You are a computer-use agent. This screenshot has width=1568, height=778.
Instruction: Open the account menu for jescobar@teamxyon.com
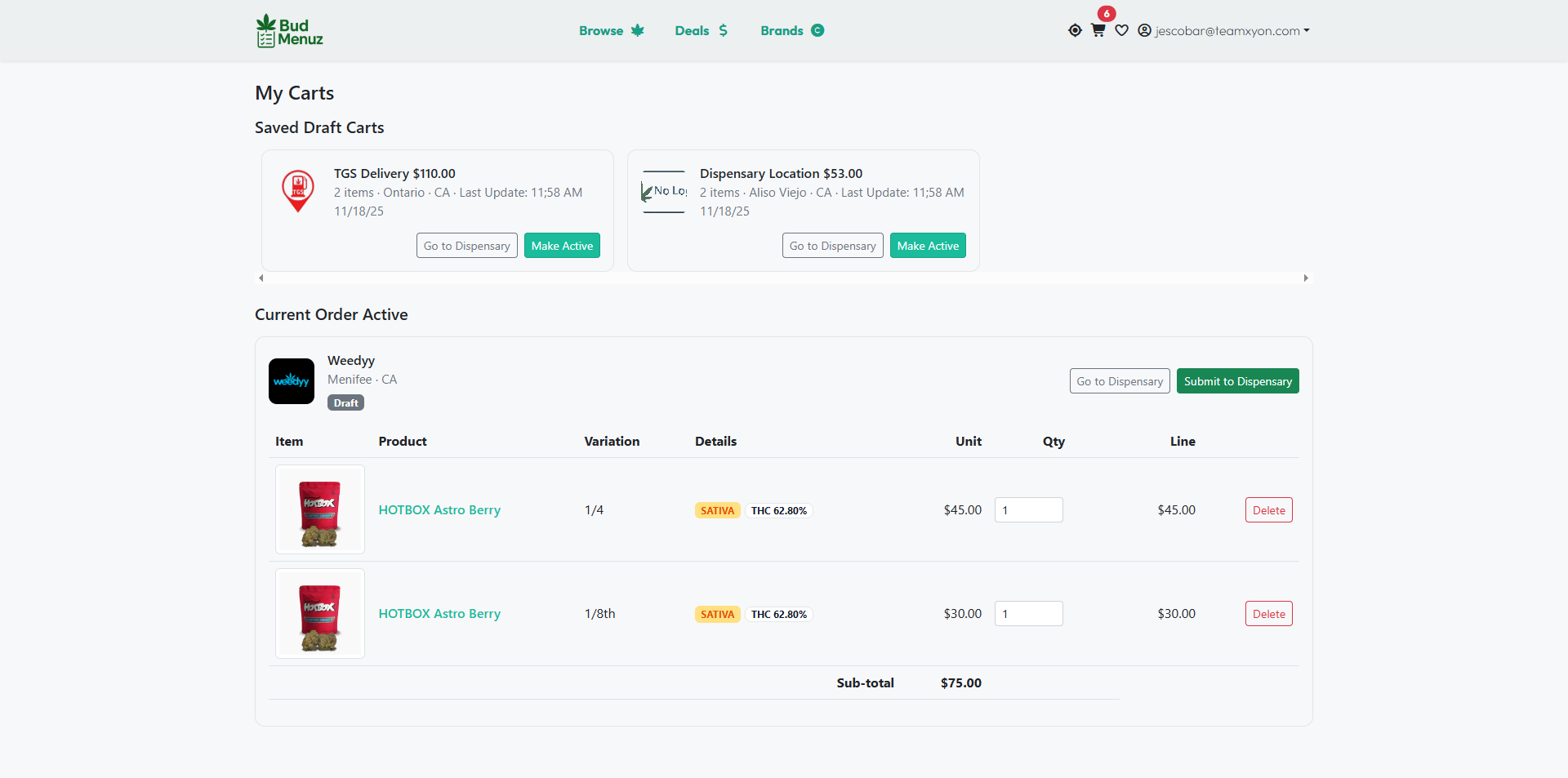click(1227, 30)
